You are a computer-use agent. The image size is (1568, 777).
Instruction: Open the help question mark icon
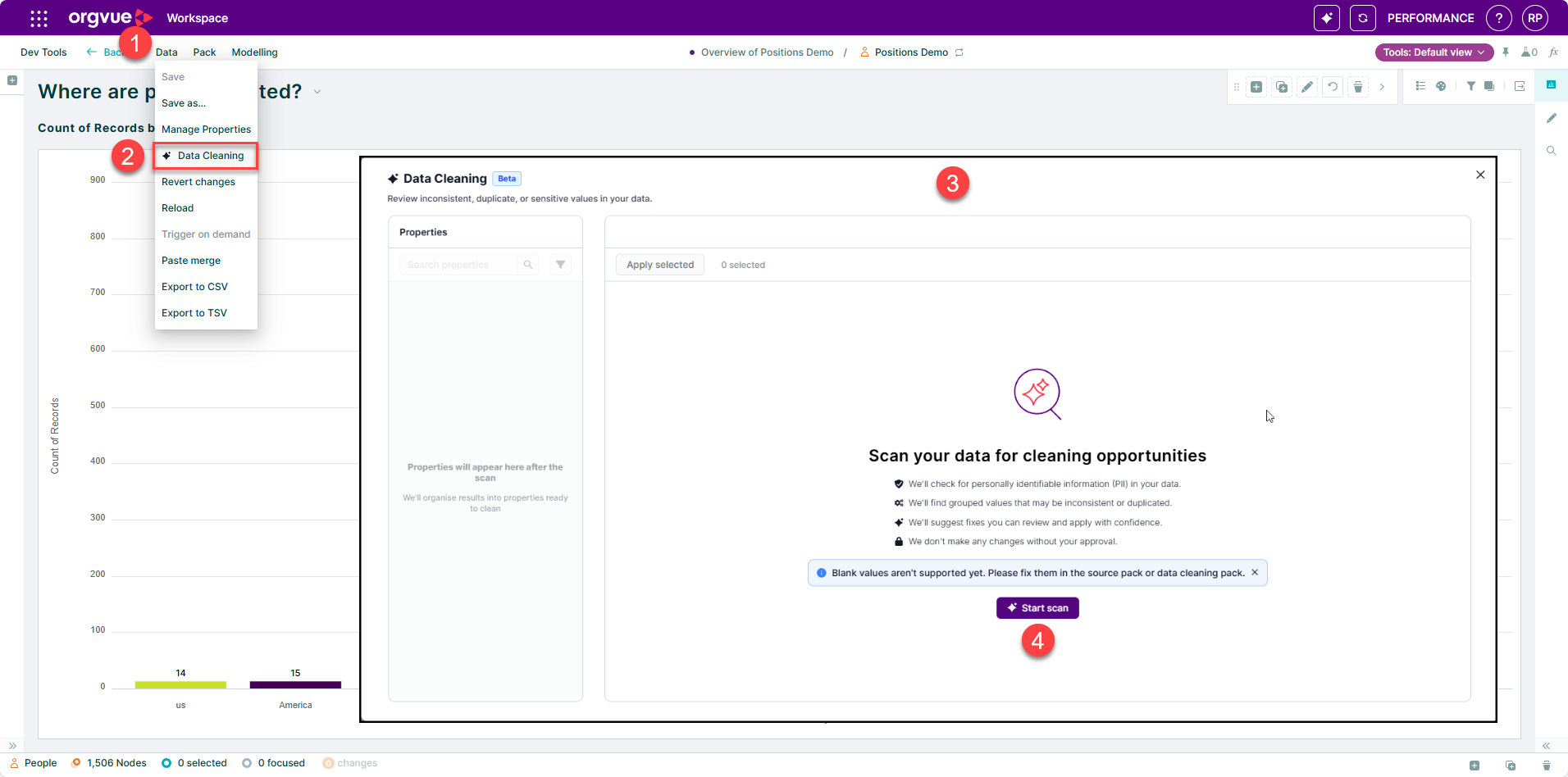(x=1498, y=18)
